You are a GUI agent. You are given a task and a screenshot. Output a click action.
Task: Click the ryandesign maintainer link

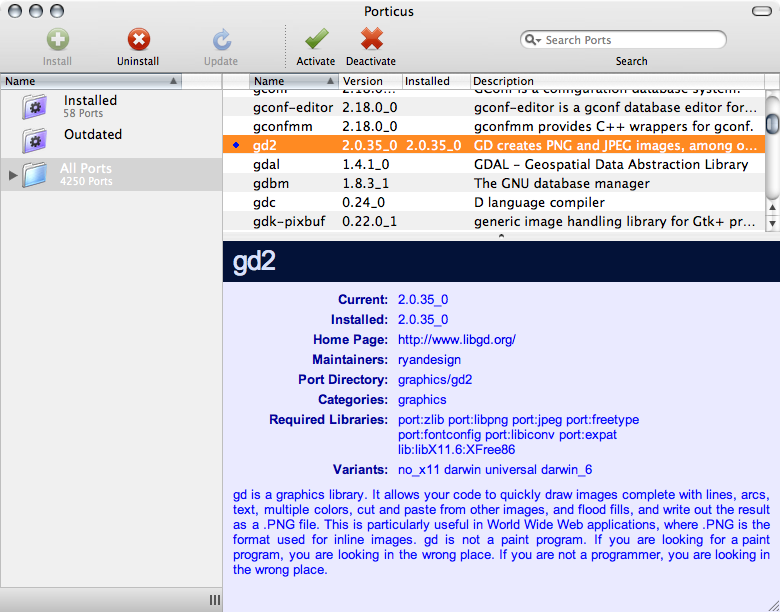click(x=429, y=360)
